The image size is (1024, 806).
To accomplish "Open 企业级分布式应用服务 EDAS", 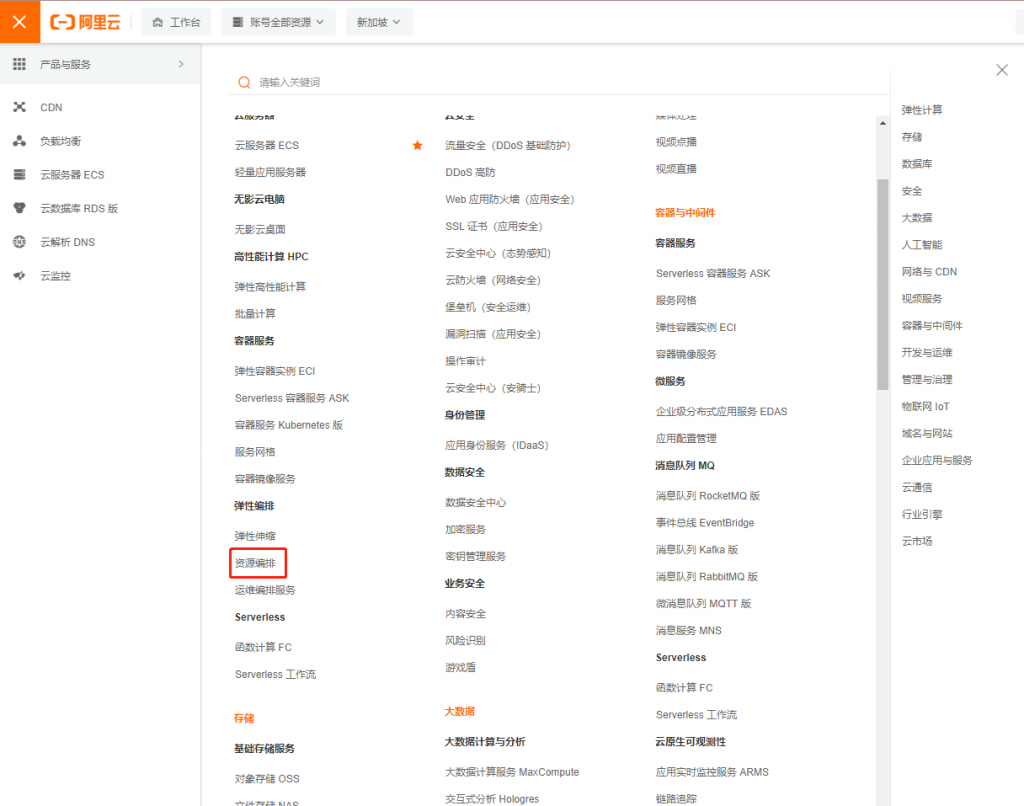I will click(x=722, y=411).
